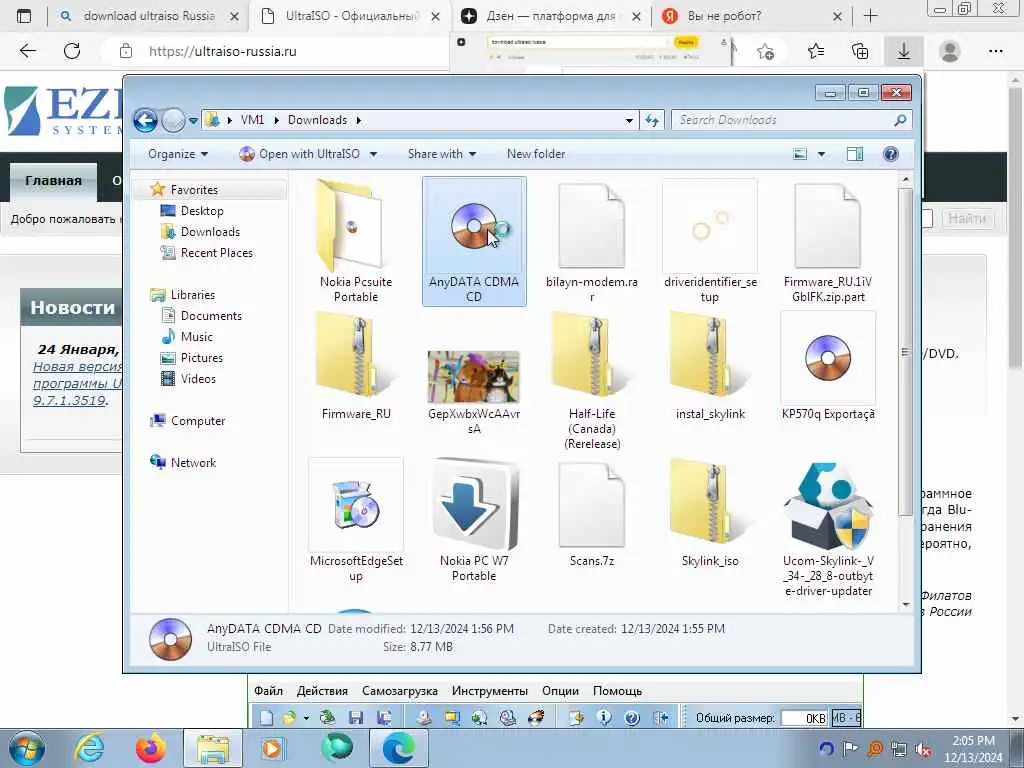Click the Search Downloads field
1024x768 pixels.
click(x=792, y=120)
